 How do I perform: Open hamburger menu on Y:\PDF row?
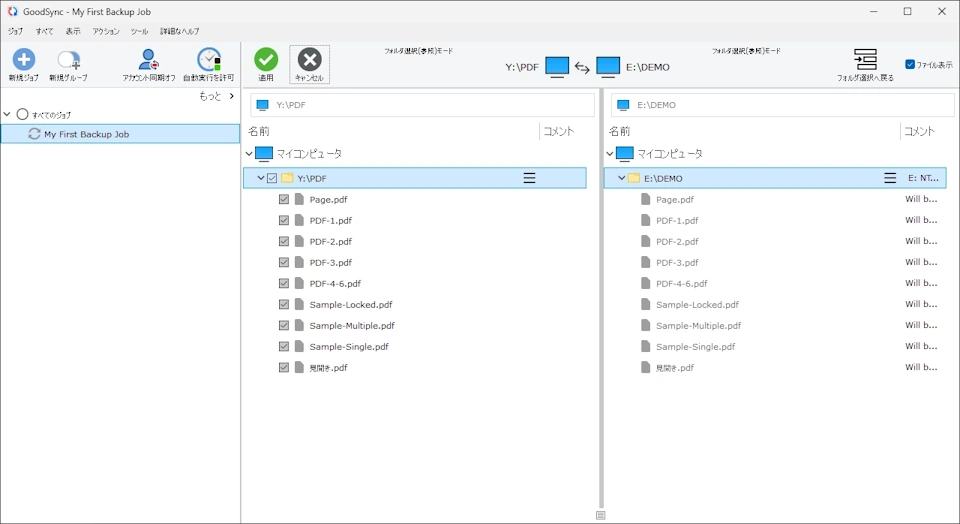tap(530, 178)
